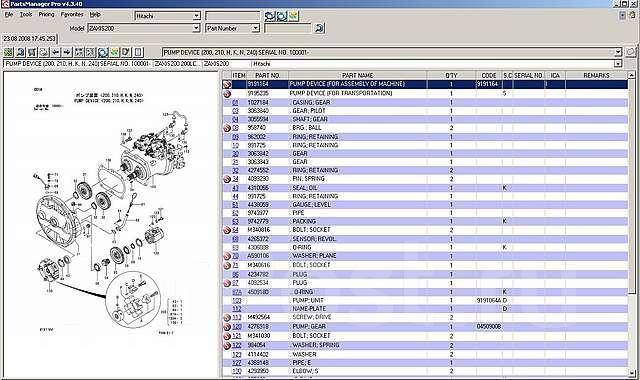
Task: Click scrollbar down arrow of parts list
Action: pos(631,373)
